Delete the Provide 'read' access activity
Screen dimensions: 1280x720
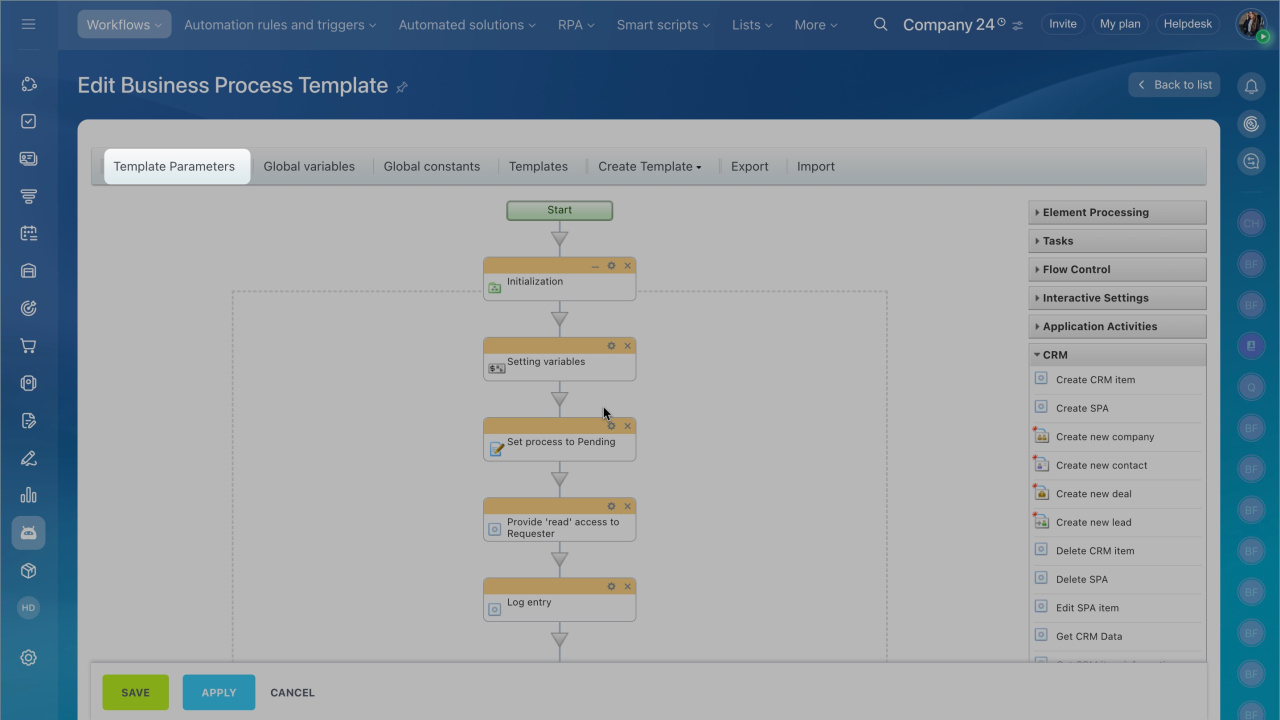point(628,506)
